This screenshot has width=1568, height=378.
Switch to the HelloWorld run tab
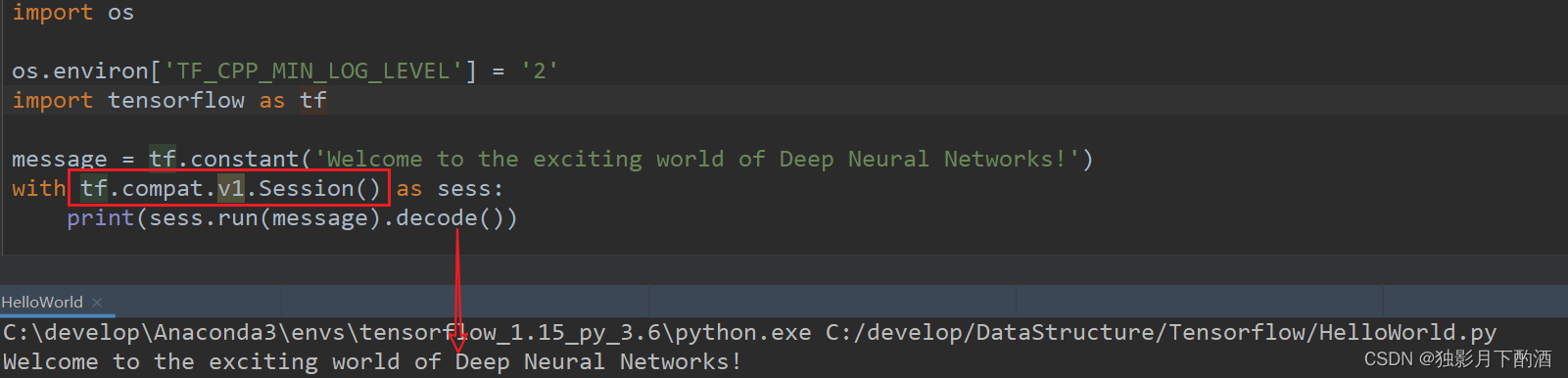[x=42, y=303]
